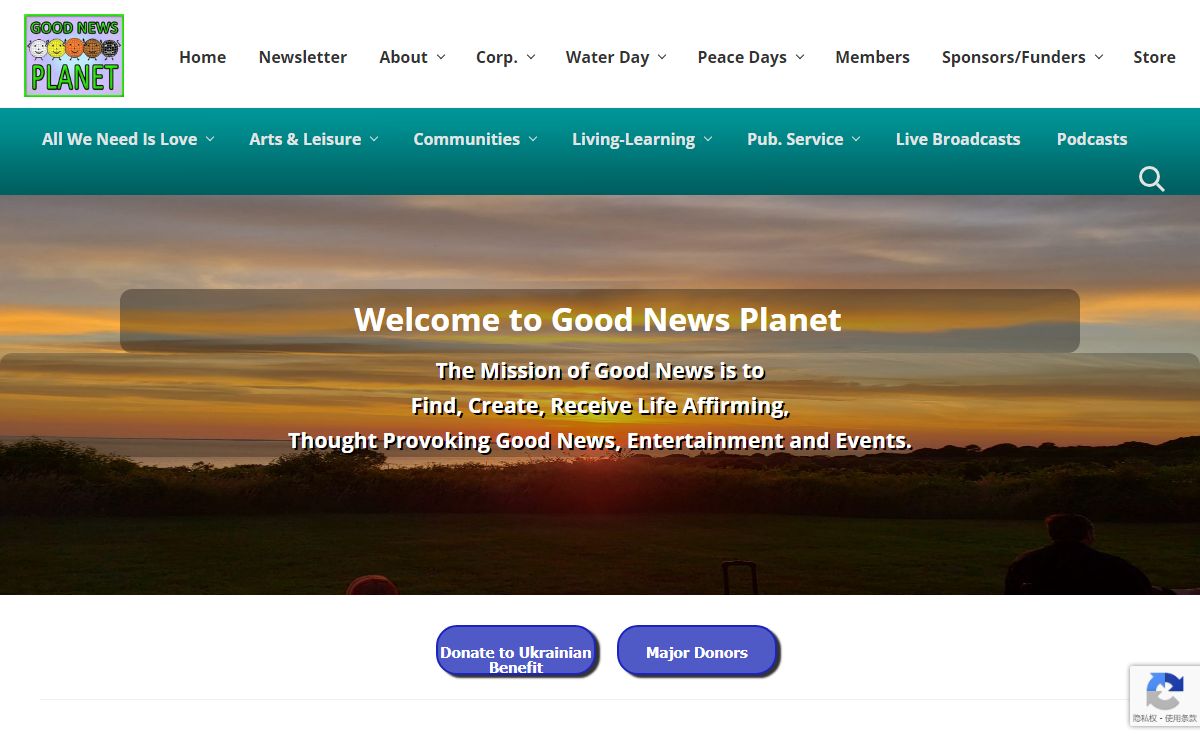This screenshot has height=740, width=1200.
Task: Expand the Arts & Leisure chevron
Action: pyautogui.click(x=374, y=139)
